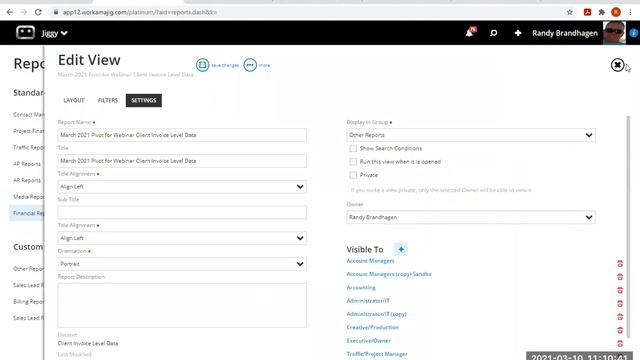This screenshot has height=360, width=640.
Task: Close the Edit View panel
Action: 617,65
